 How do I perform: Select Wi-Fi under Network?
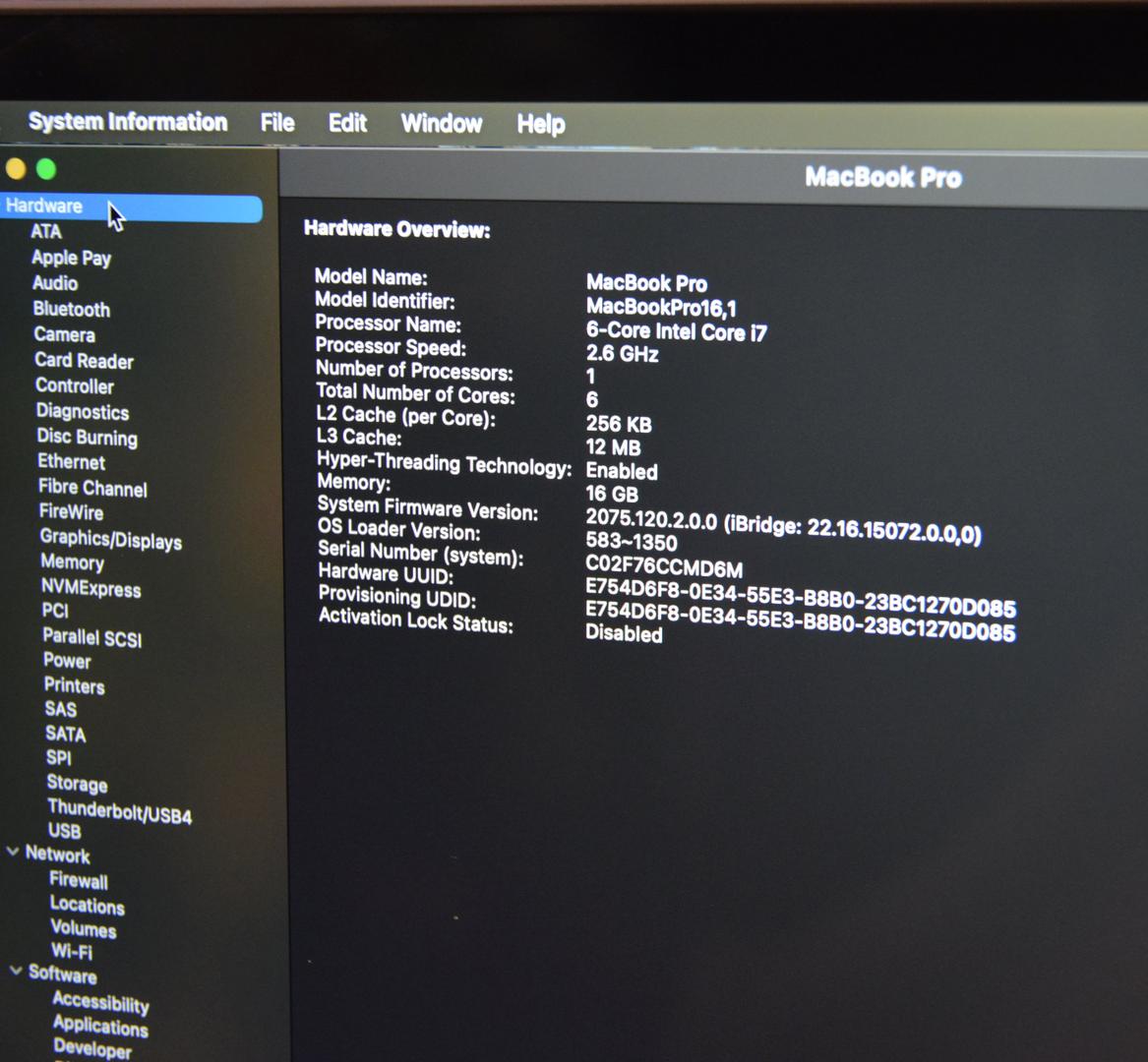pos(72,951)
